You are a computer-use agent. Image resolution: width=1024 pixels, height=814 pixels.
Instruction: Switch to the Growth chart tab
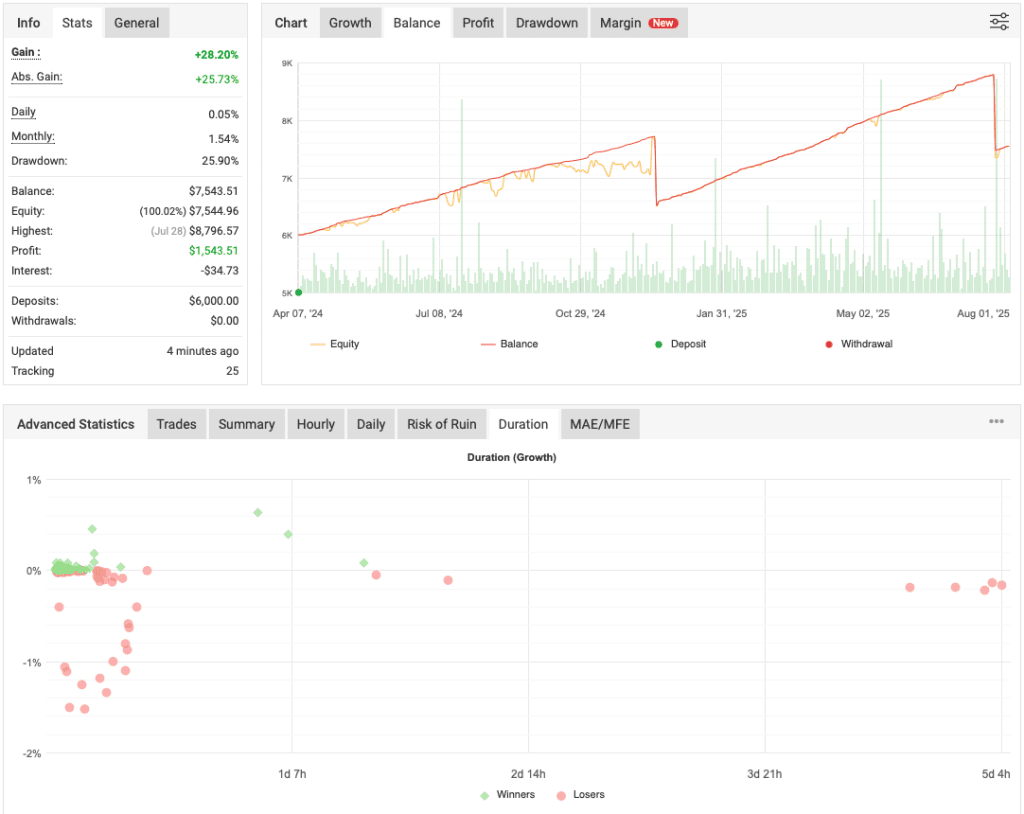[x=350, y=22]
